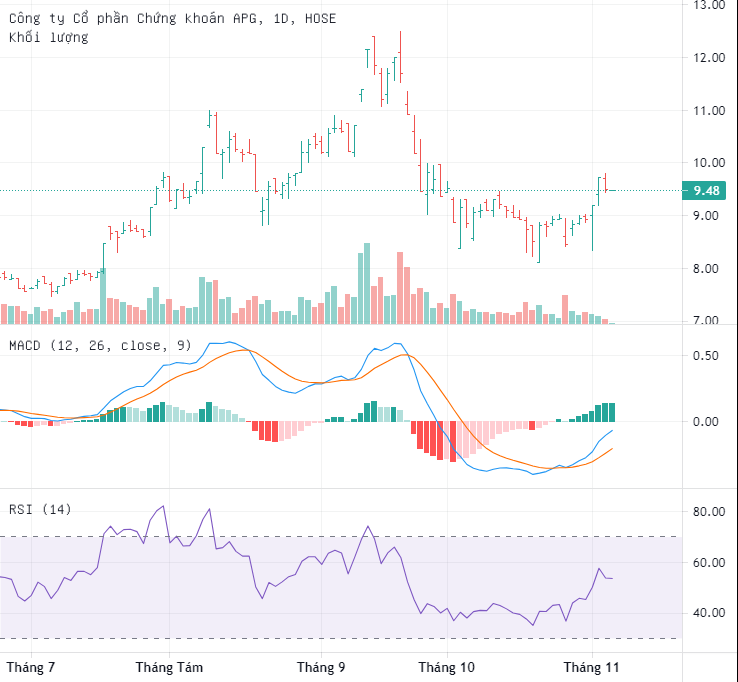The height and width of the screenshot is (682, 738).
Task: Click the HOSE exchange label in header
Action: click(x=318, y=19)
